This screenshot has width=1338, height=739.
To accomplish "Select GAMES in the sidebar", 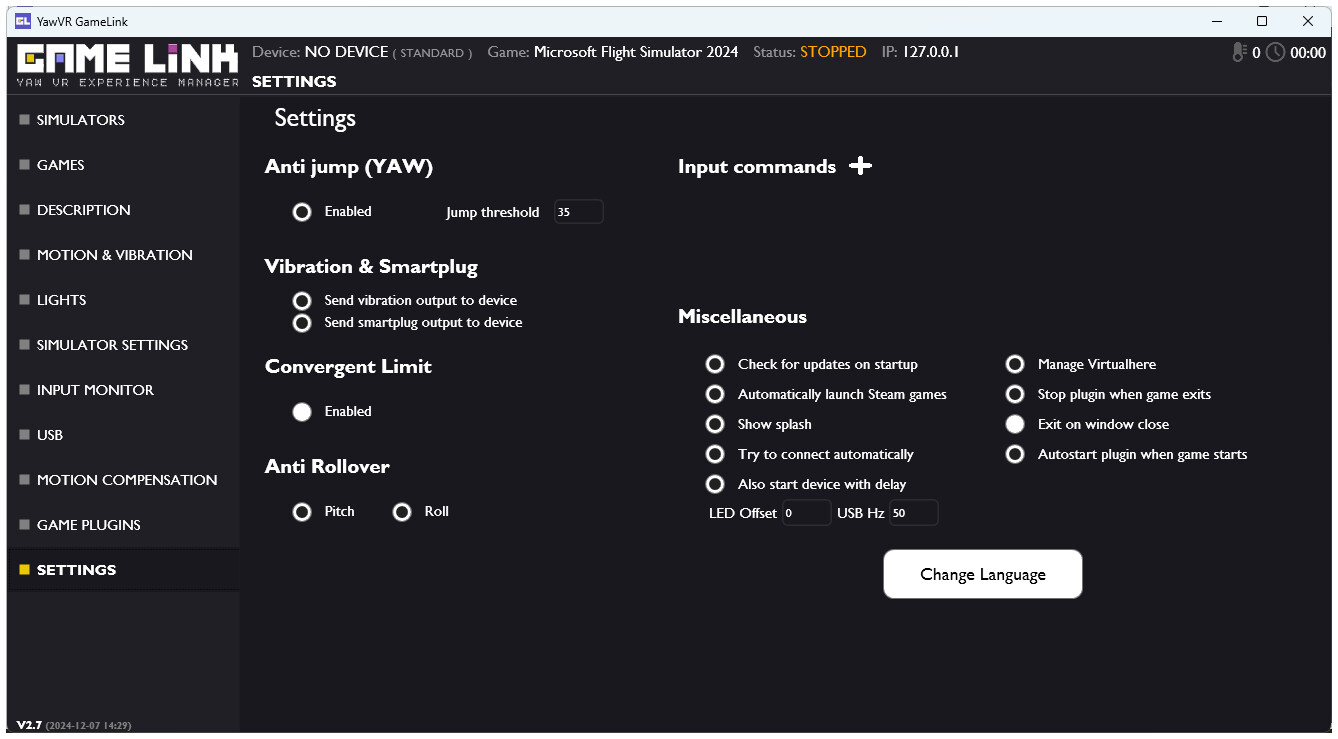I will pos(62,164).
